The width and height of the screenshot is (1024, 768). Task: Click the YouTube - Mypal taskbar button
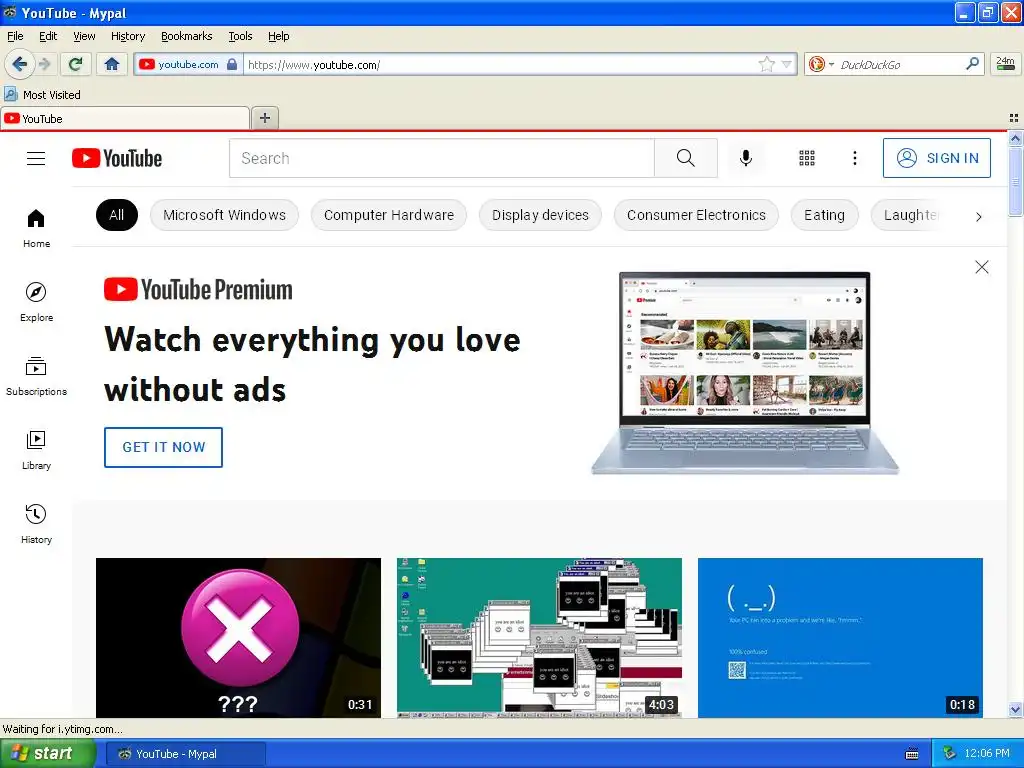[x=186, y=754]
